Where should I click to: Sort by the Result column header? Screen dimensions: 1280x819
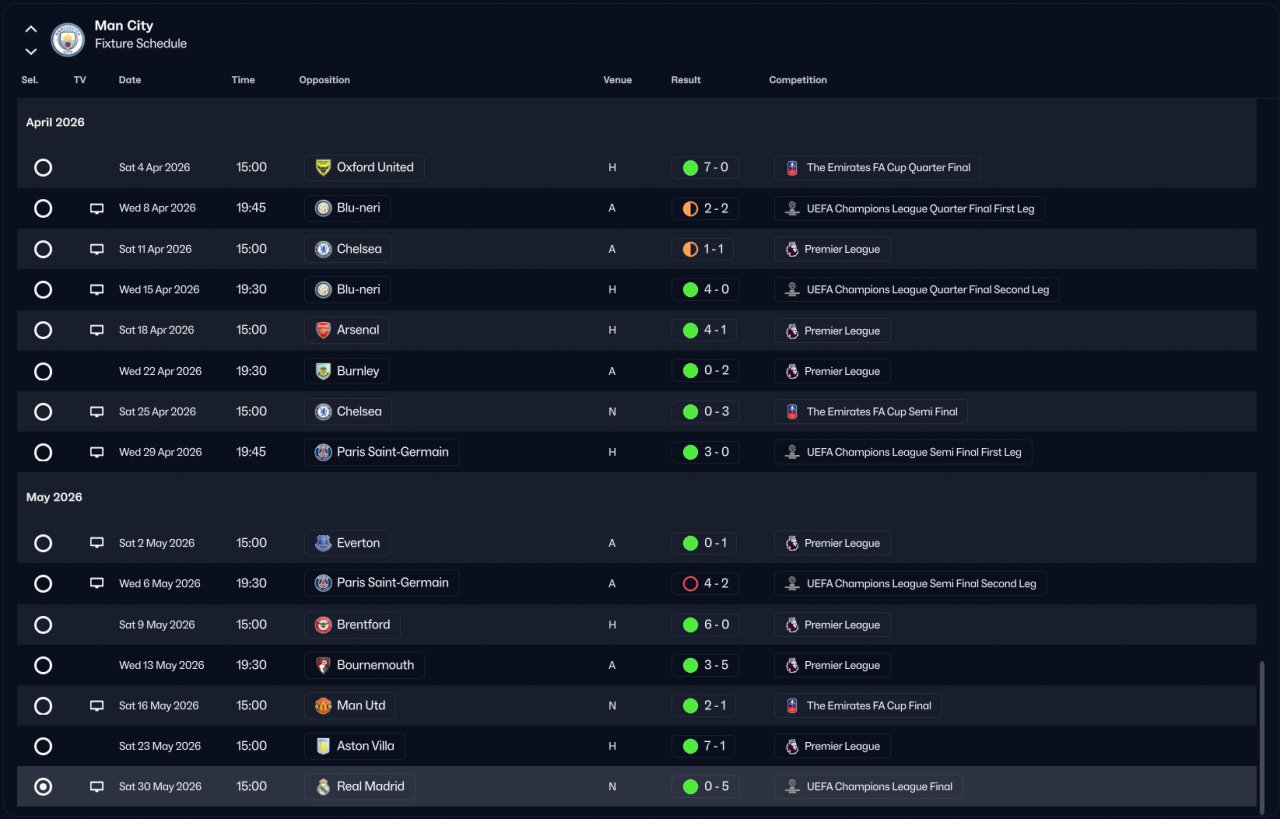click(x=686, y=80)
